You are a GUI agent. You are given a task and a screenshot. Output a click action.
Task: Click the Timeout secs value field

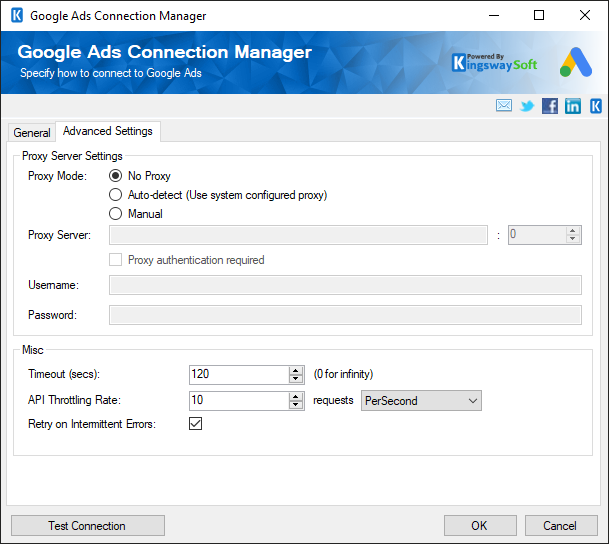coord(239,375)
